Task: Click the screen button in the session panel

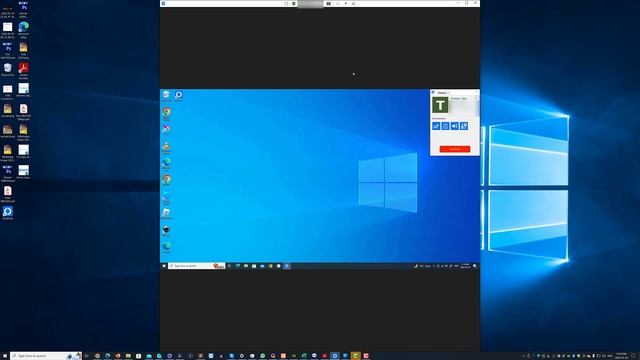Action: pos(445,126)
